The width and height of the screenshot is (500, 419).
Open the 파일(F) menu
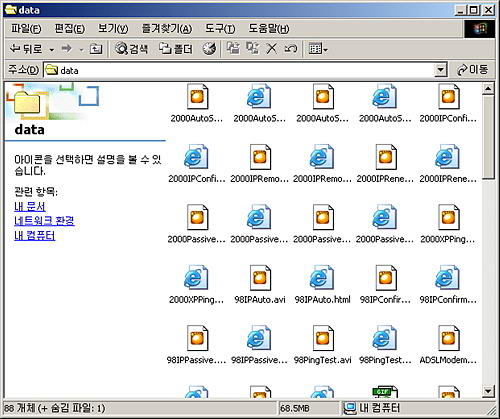tap(26, 29)
